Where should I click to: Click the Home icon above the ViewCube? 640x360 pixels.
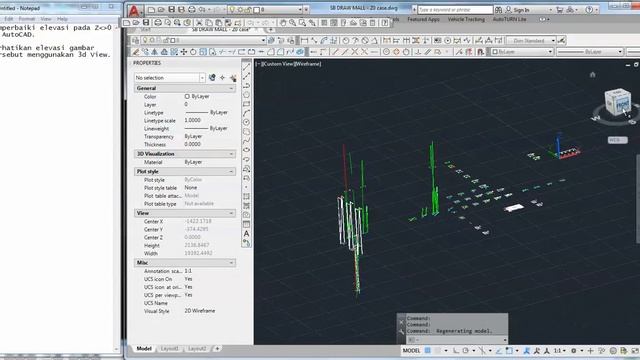pyautogui.click(x=592, y=75)
